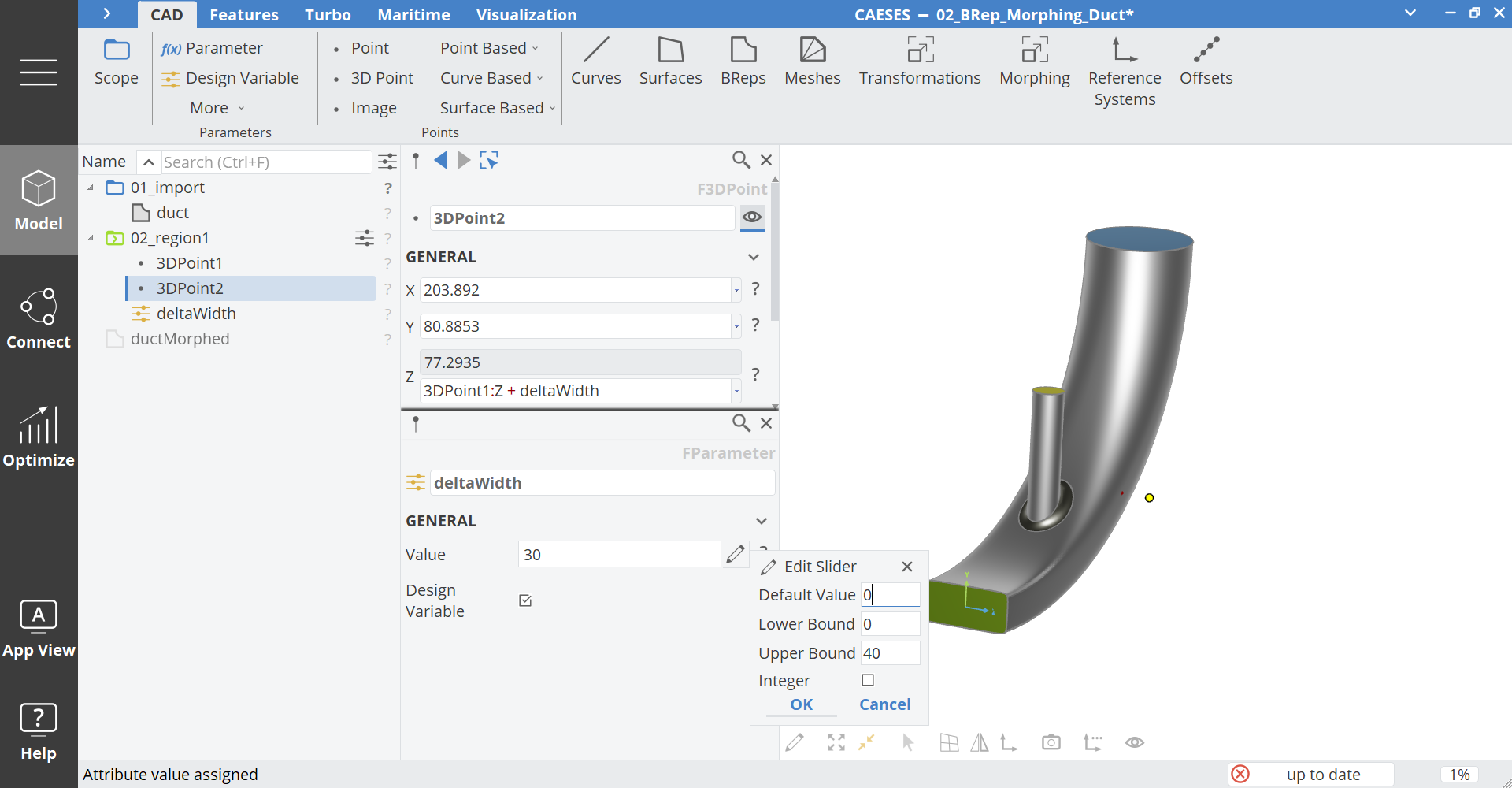Pin the FParameter editor
This screenshot has width=1512, height=788.
click(x=416, y=424)
